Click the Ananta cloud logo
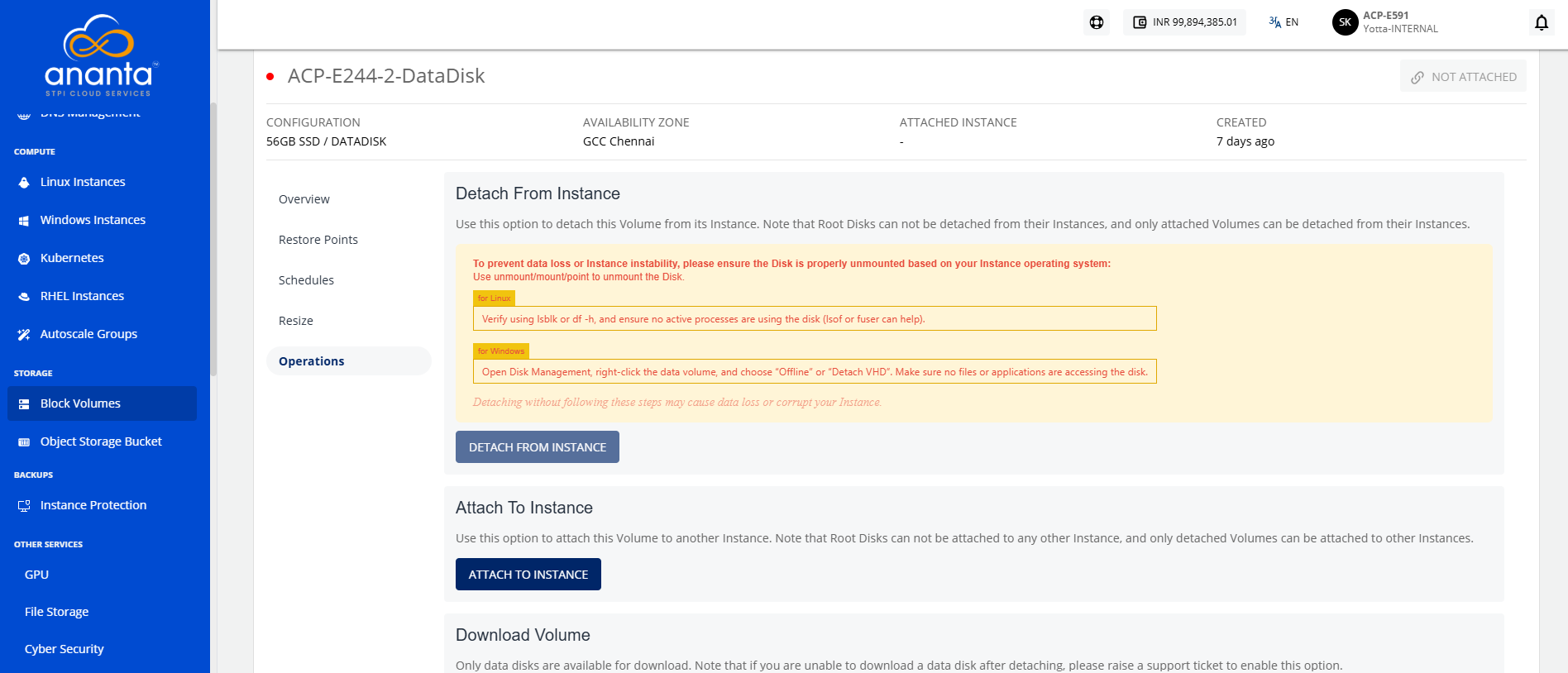 click(99, 55)
